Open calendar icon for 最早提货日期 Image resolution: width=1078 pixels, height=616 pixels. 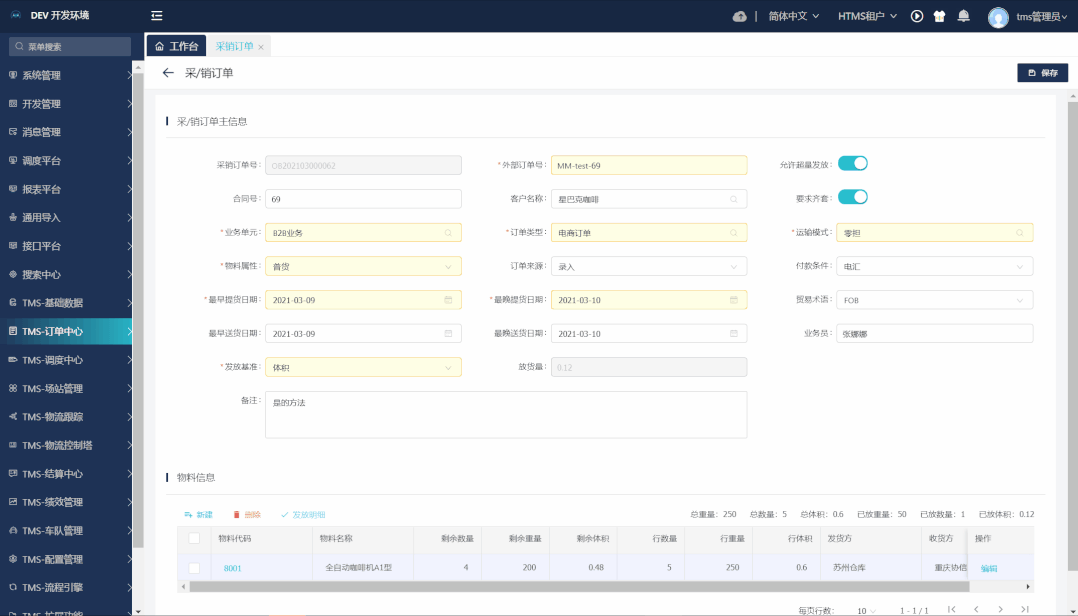(x=448, y=300)
